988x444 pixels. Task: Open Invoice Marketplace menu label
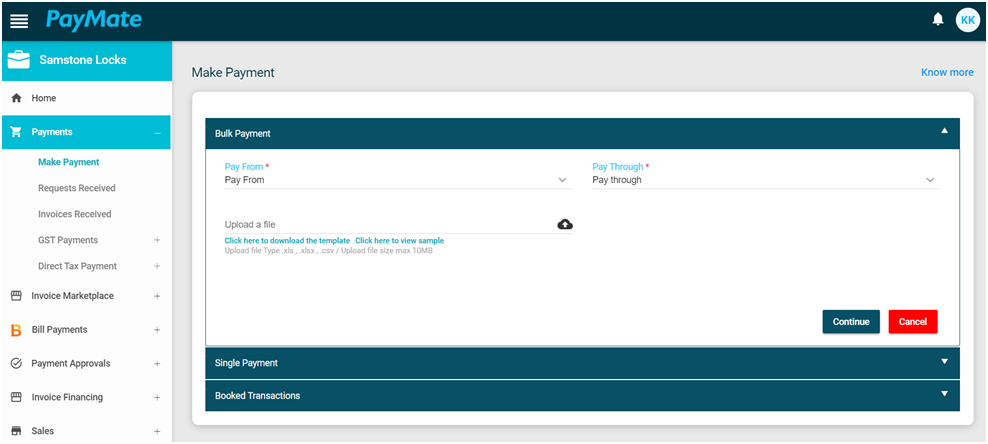click(72, 296)
